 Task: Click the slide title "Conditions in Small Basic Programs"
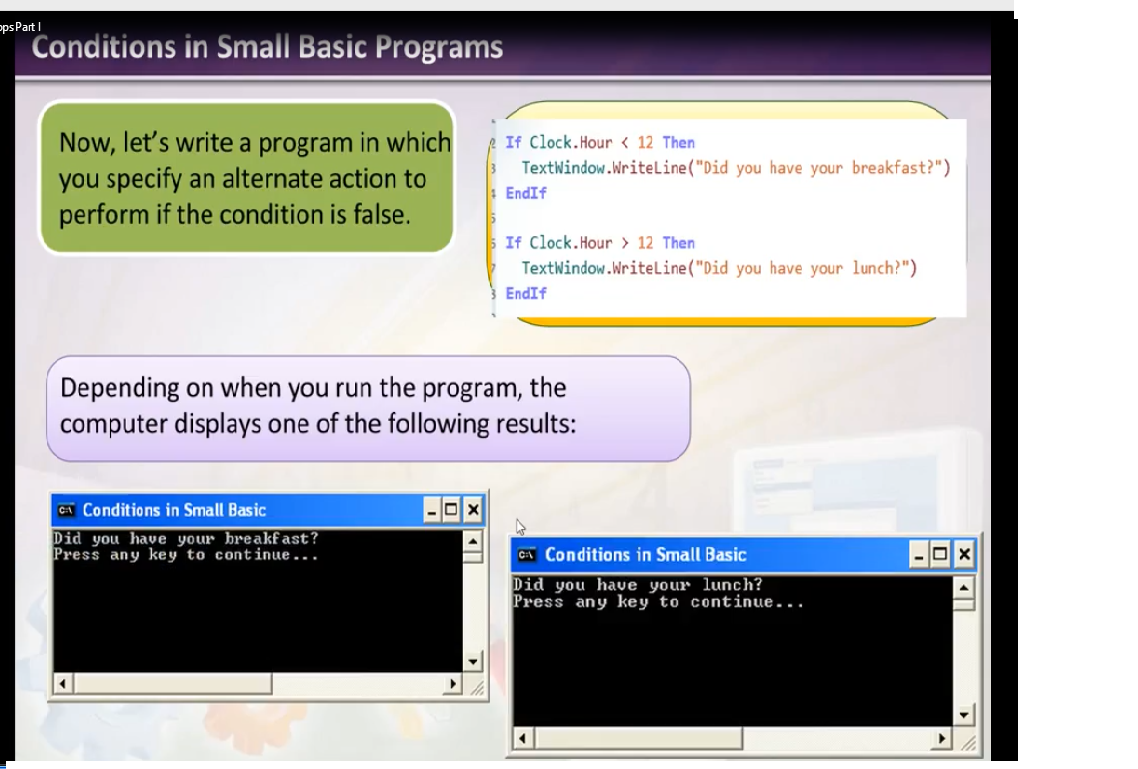[267, 47]
